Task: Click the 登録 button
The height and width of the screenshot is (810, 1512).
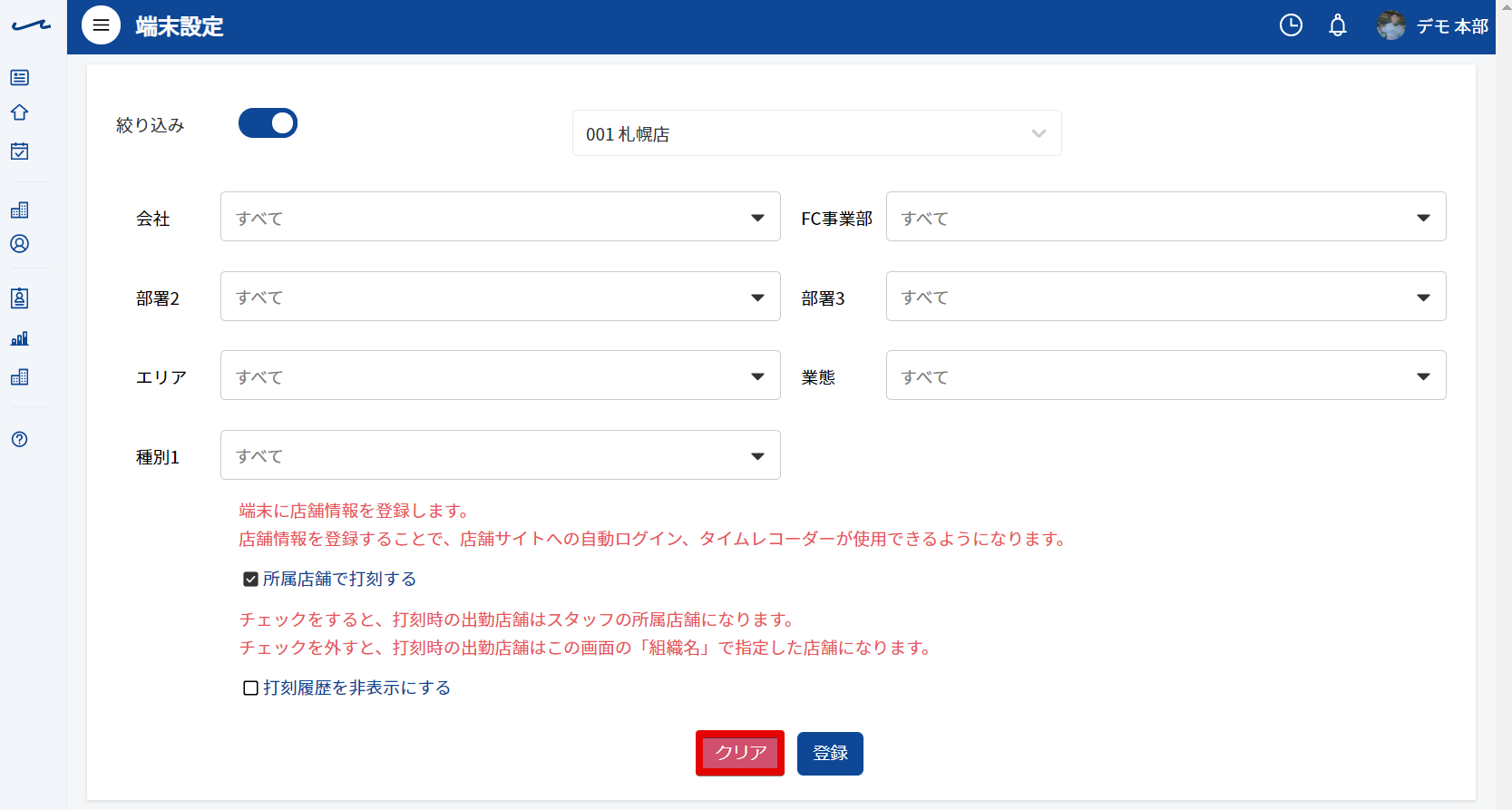Action: pyautogui.click(x=830, y=753)
